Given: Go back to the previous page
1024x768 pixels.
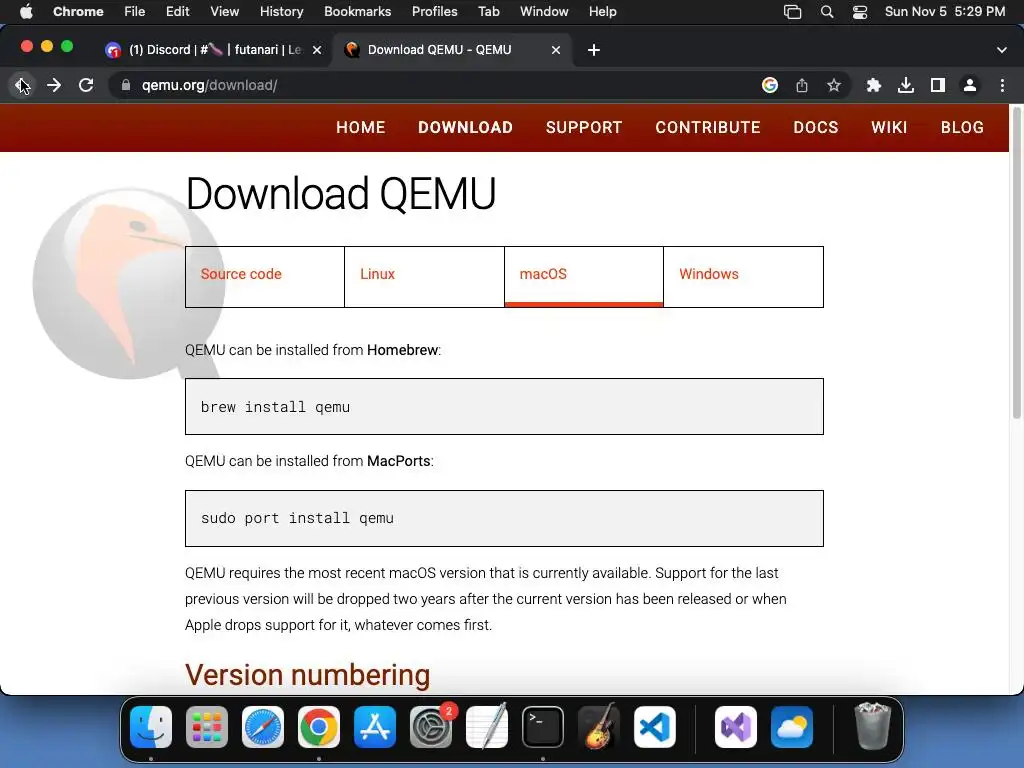Looking at the screenshot, I should (22, 85).
